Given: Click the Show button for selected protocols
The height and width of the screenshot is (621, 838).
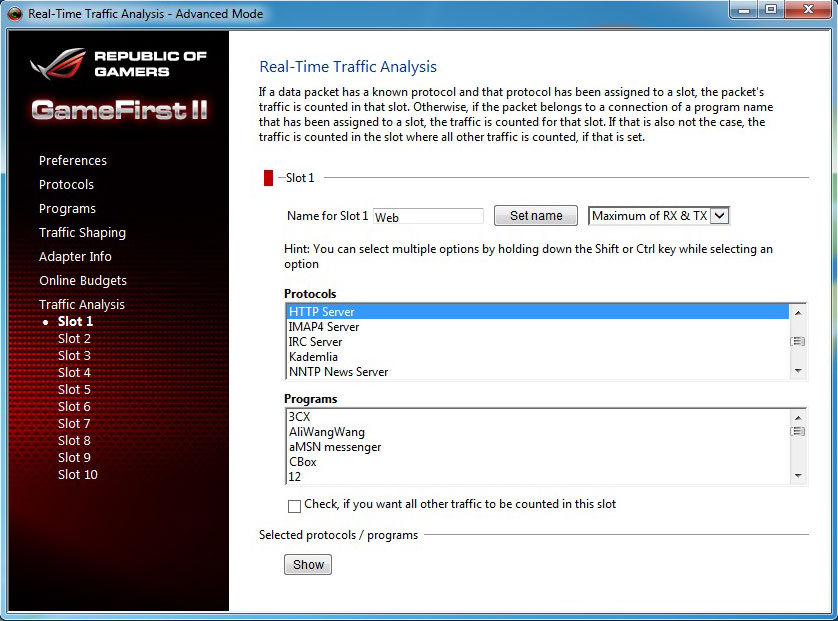Looking at the screenshot, I should pos(308,564).
